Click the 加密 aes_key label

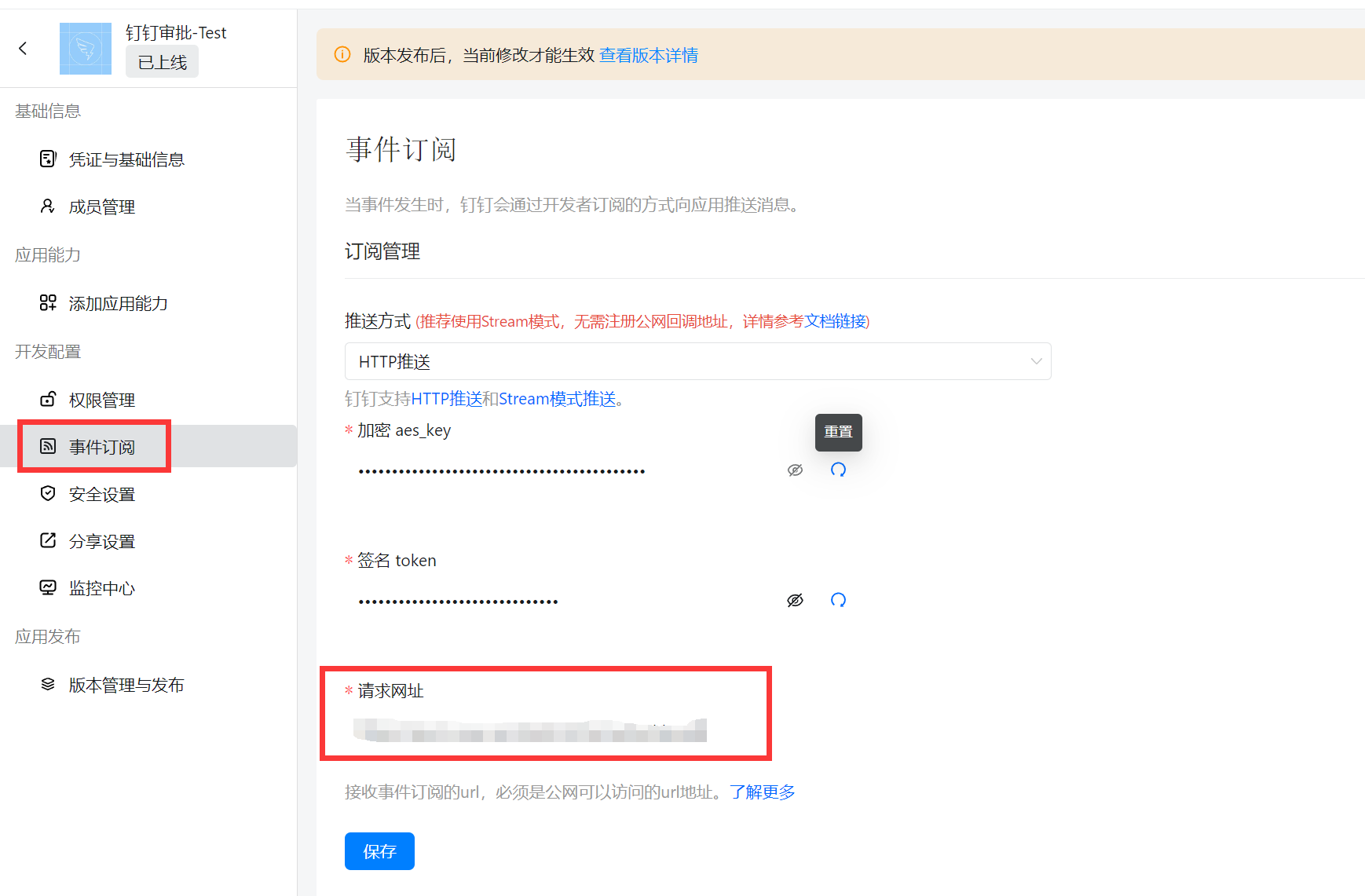404,430
